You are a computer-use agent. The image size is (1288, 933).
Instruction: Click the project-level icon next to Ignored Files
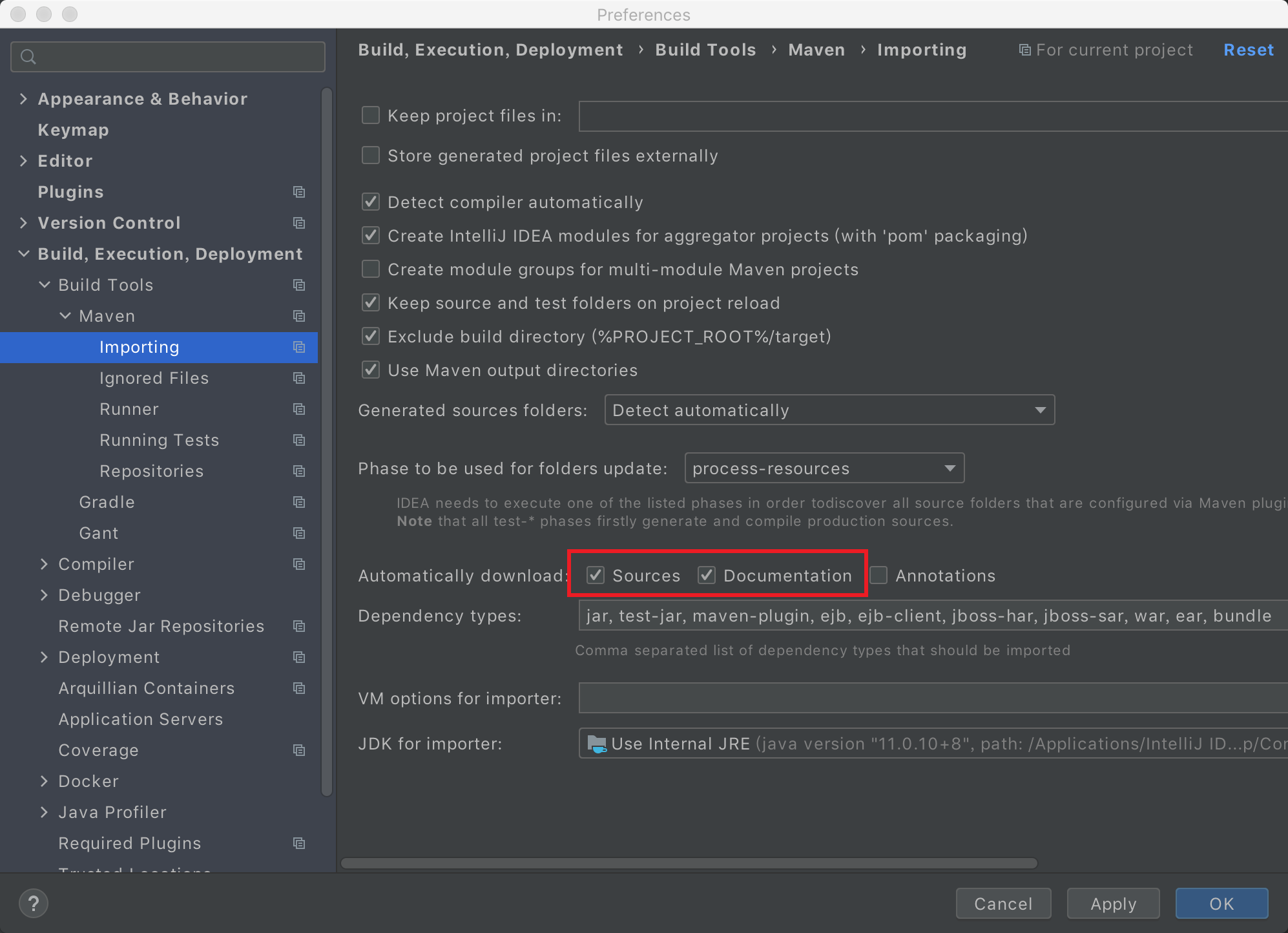[x=298, y=378]
